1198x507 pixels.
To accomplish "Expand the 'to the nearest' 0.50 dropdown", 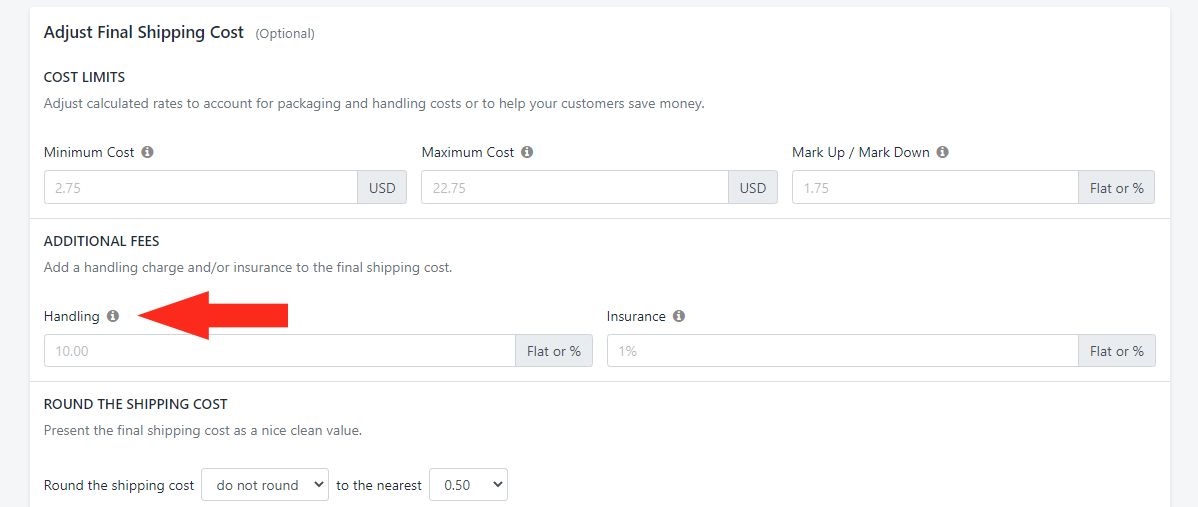I will coord(468,485).
